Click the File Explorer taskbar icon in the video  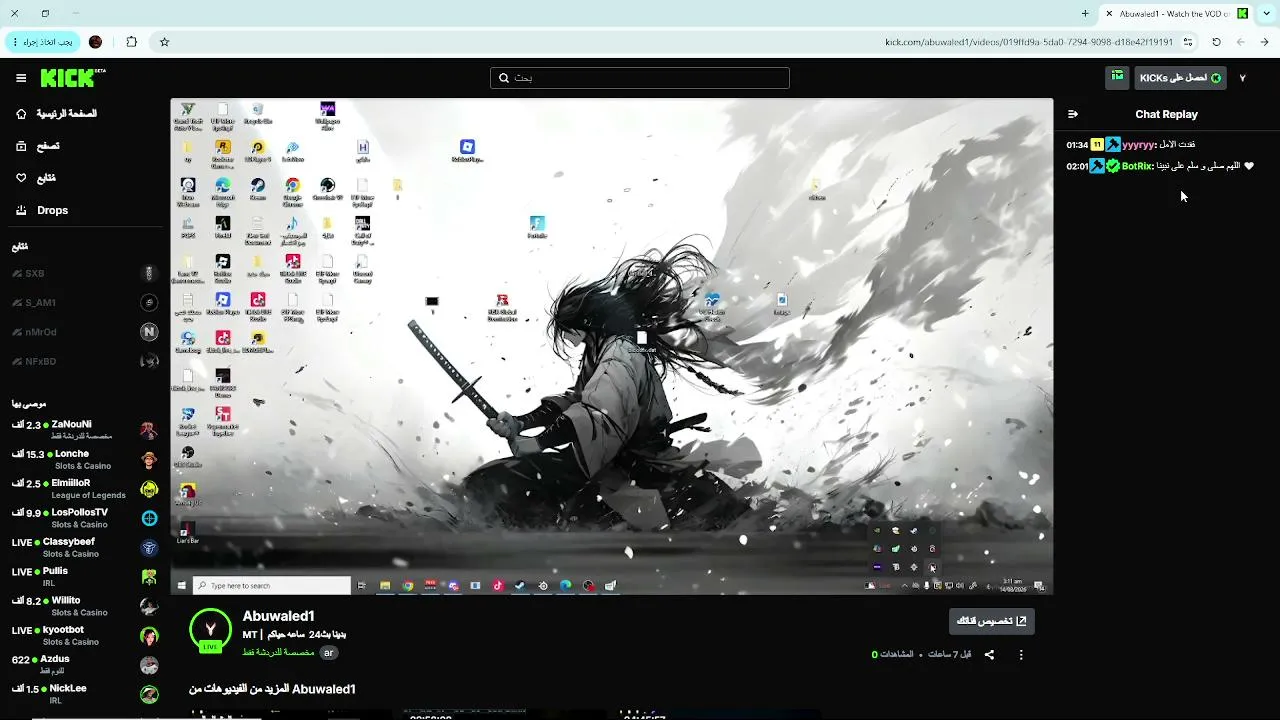pyautogui.click(x=385, y=586)
